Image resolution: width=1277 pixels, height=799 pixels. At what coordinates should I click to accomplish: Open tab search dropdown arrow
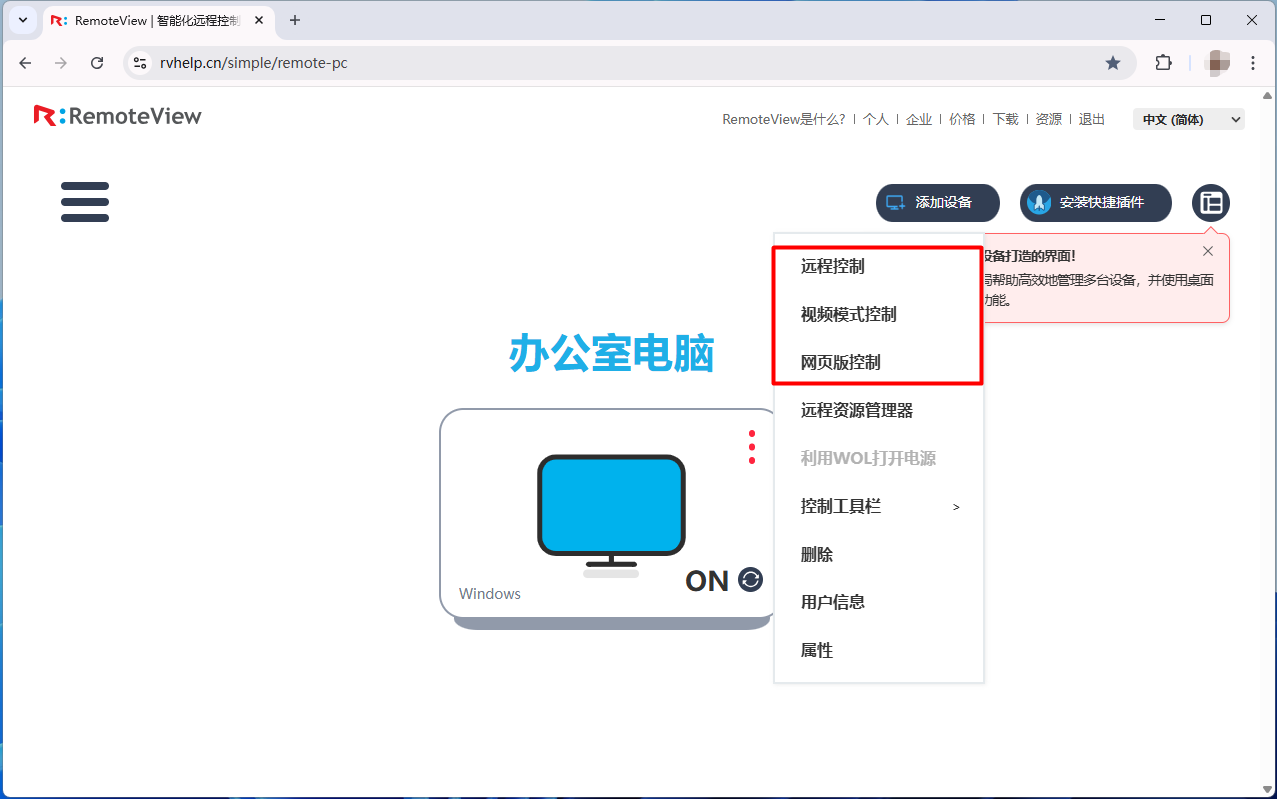coord(23,20)
